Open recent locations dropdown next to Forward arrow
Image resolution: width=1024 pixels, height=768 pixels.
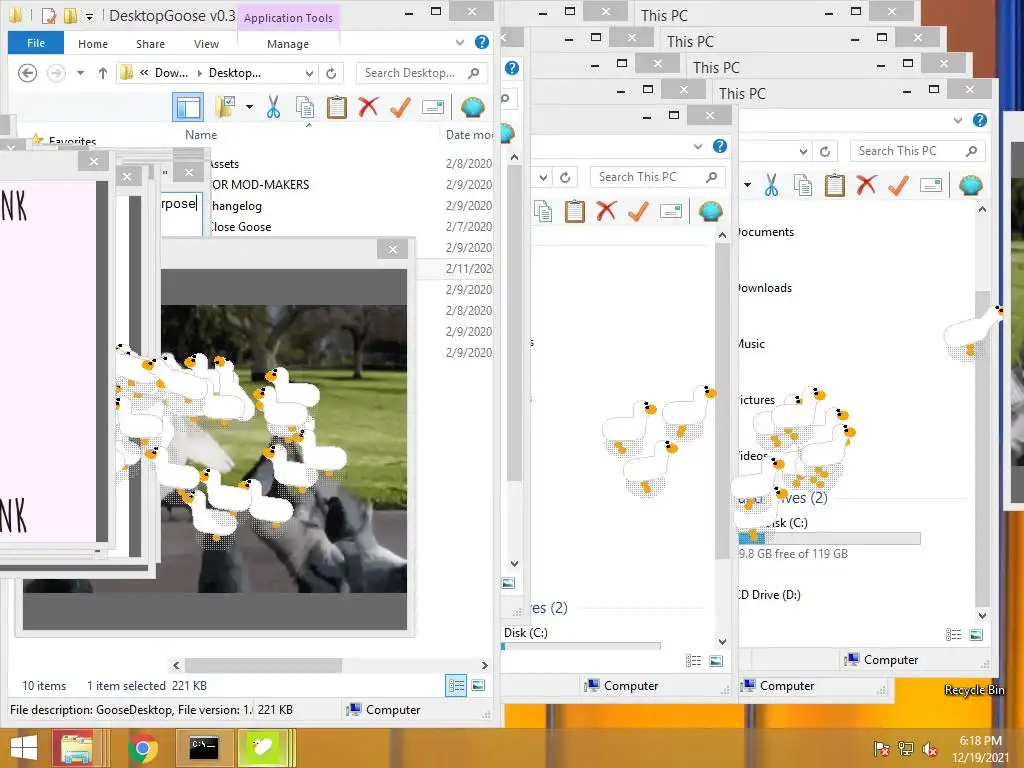coord(80,73)
